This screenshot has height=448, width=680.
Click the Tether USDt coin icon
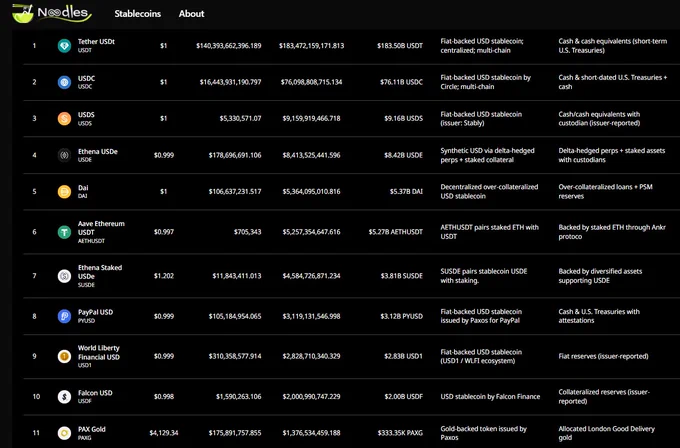point(64,46)
